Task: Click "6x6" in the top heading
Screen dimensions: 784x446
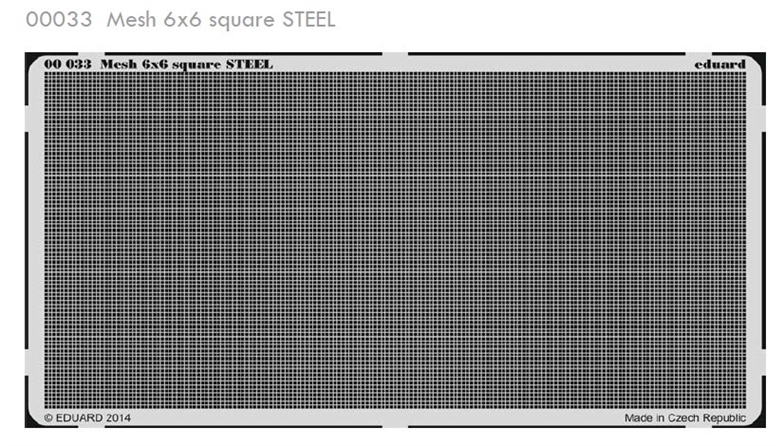Action: tap(161, 20)
